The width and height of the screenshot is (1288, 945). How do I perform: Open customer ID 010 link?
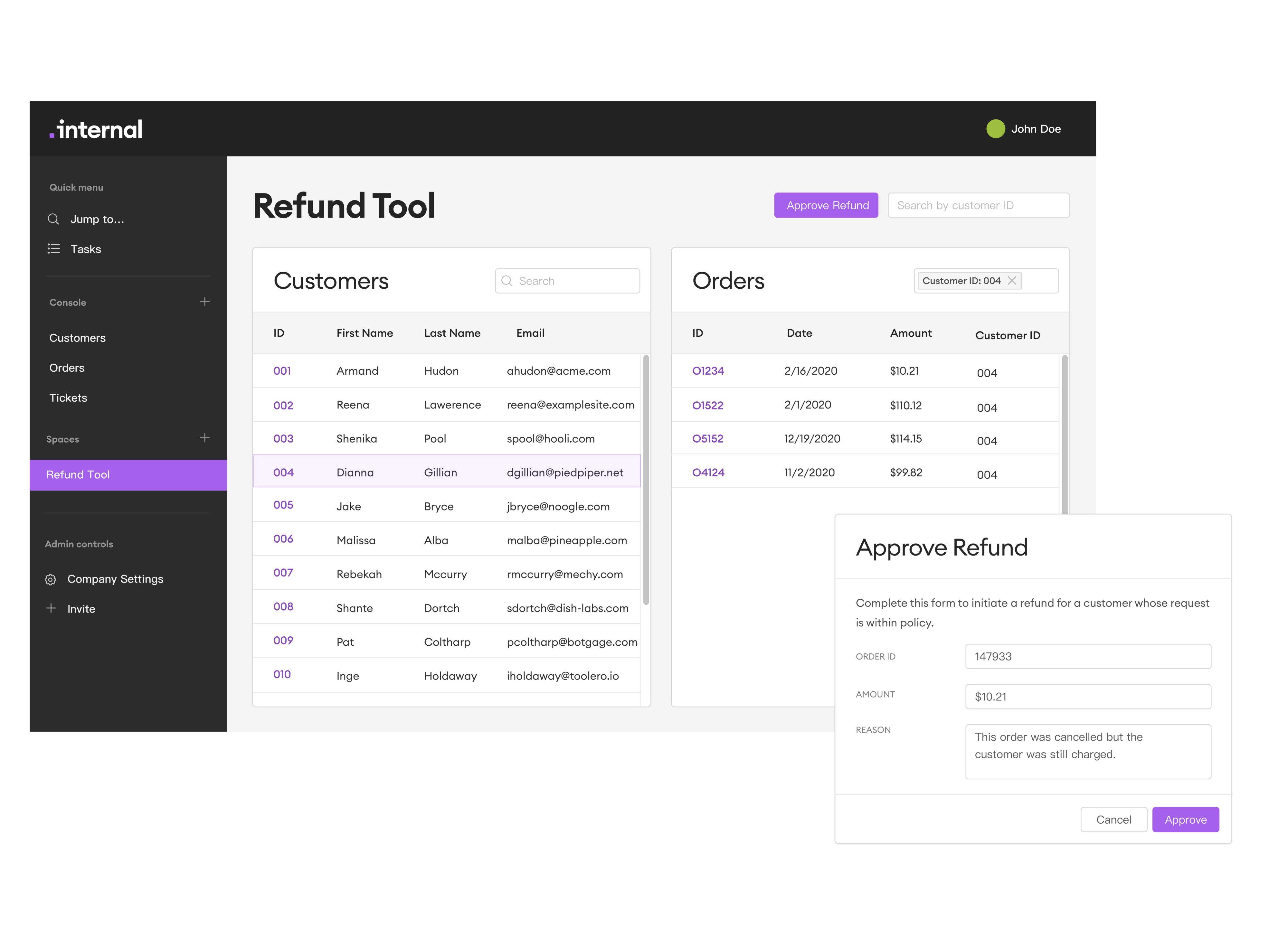tap(282, 674)
